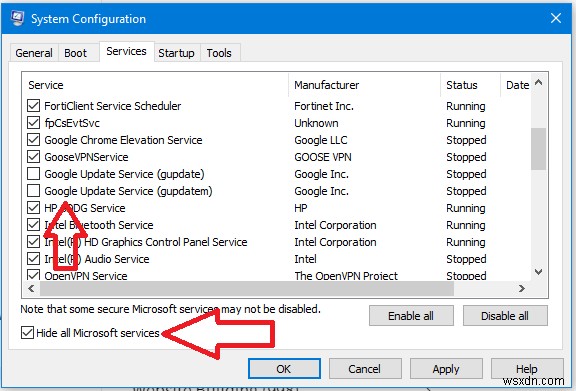This screenshot has height=391, width=576.
Task: Toggle the fpCsEvtSvc service checkbox
Action: pyautogui.click(x=33, y=123)
